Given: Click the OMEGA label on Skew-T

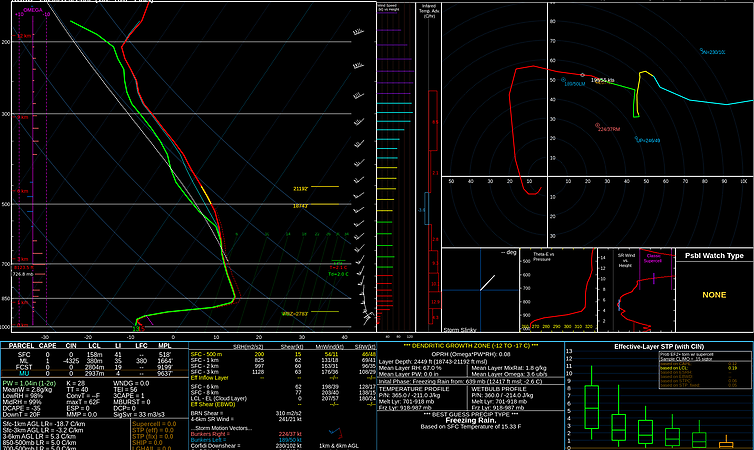Looking at the screenshot, I should coord(33,10).
